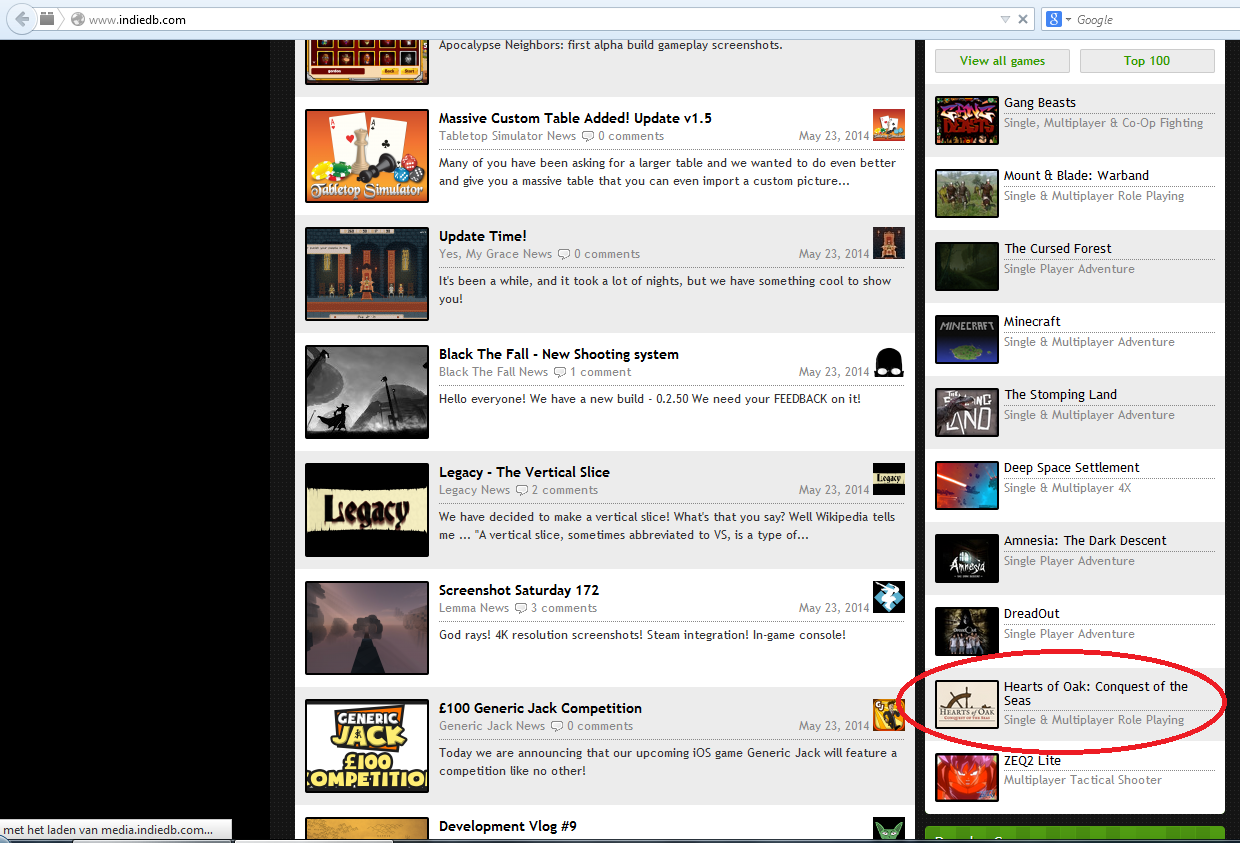1240x843 pixels.
Task: Open Development Vlog #9 green avatar icon
Action: [x=889, y=828]
